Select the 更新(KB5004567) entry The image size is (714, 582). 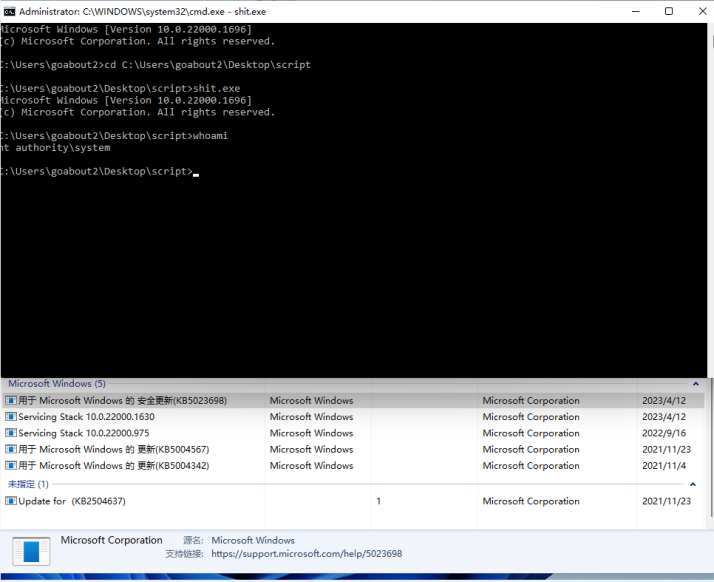point(353,449)
